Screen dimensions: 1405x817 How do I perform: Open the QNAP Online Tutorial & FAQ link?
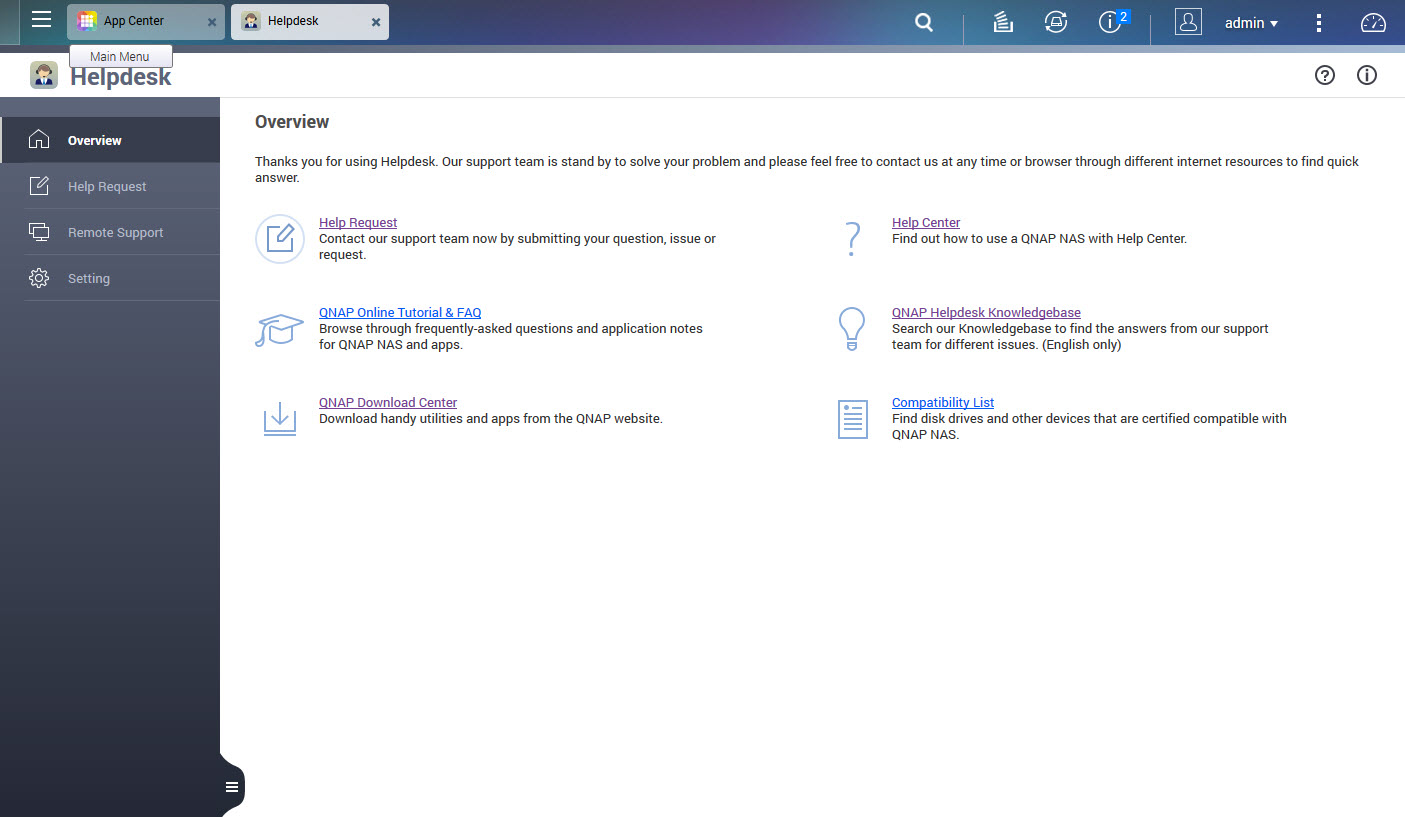pyautogui.click(x=400, y=313)
